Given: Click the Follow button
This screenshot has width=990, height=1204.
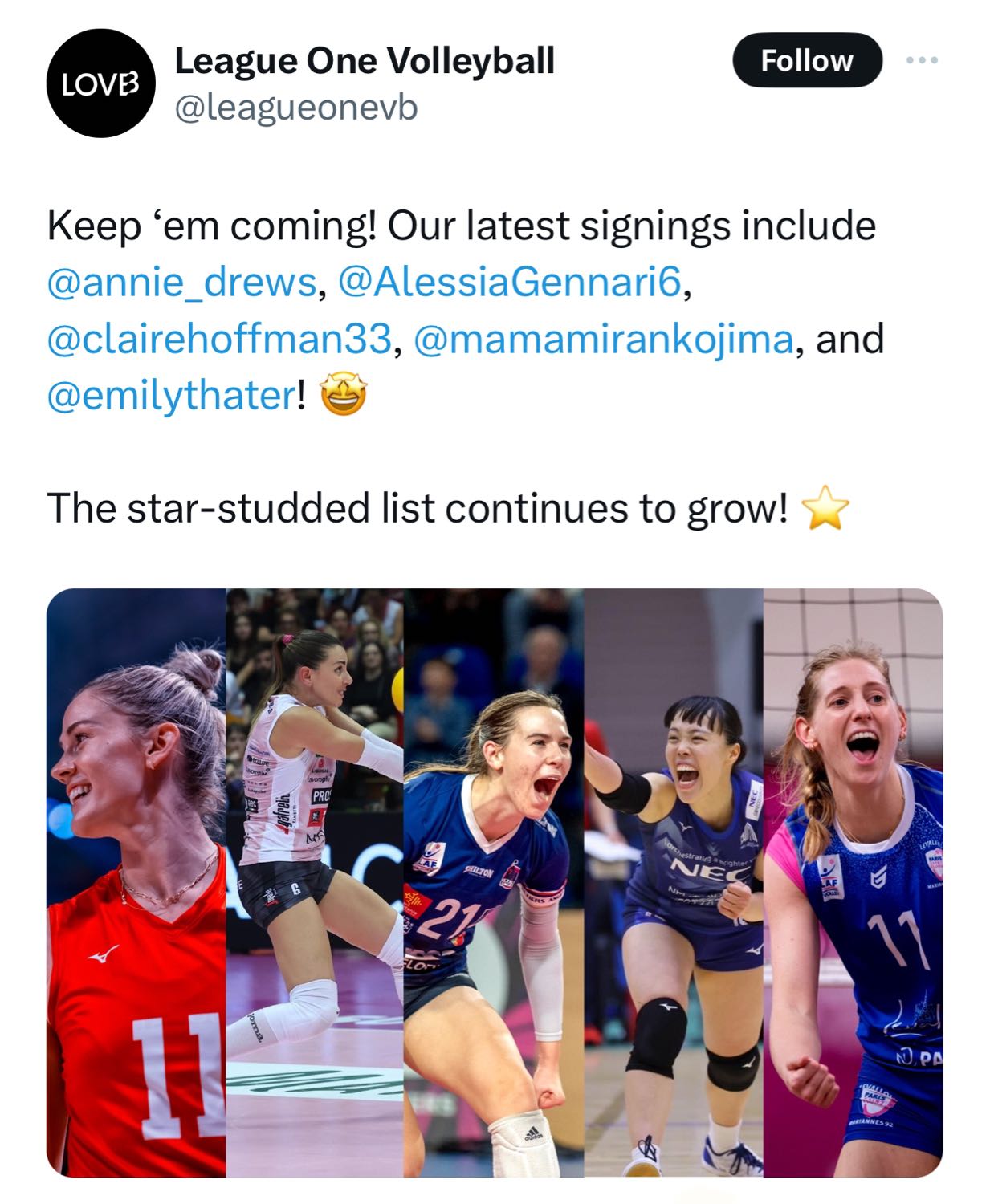Looking at the screenshot, I should point(807,60).
